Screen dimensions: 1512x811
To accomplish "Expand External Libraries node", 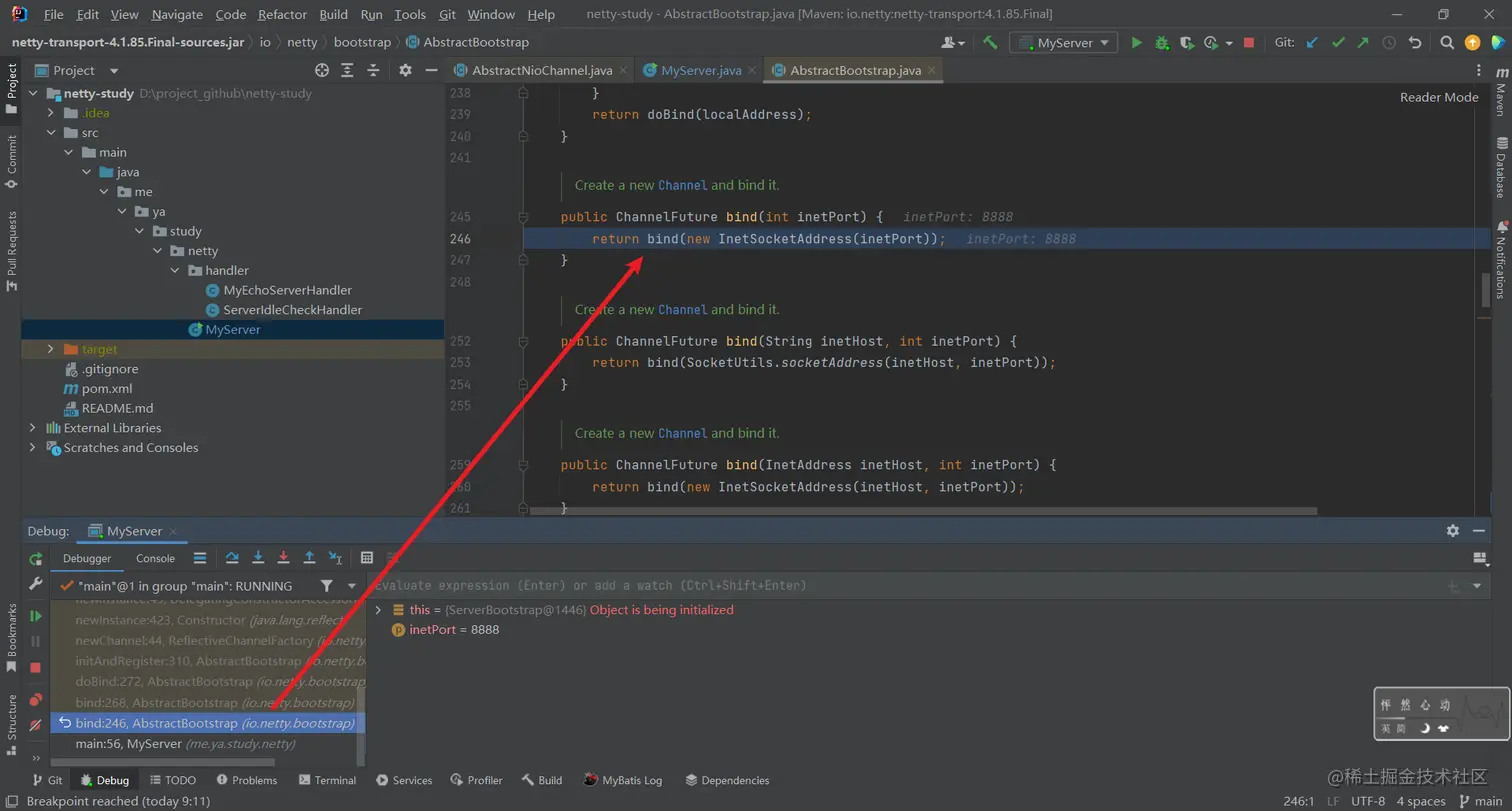I will coord(33,428).
